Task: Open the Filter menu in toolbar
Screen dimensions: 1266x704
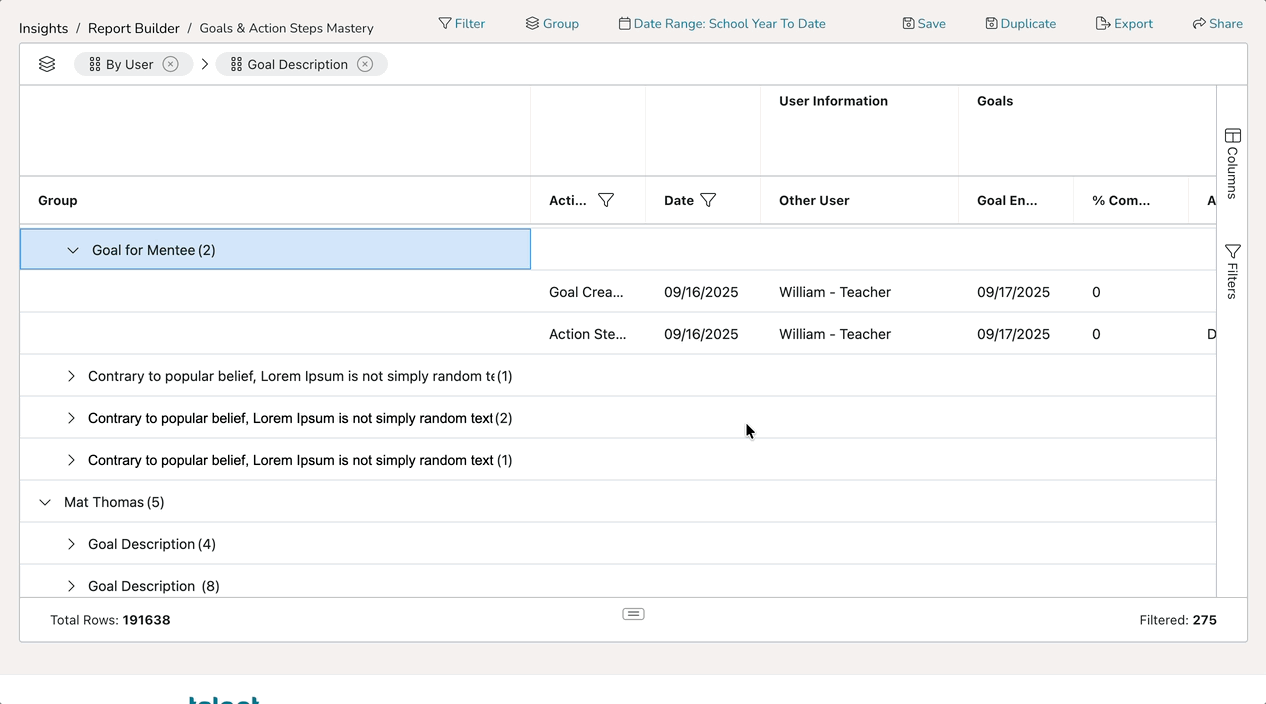Action: coord(461,23)
